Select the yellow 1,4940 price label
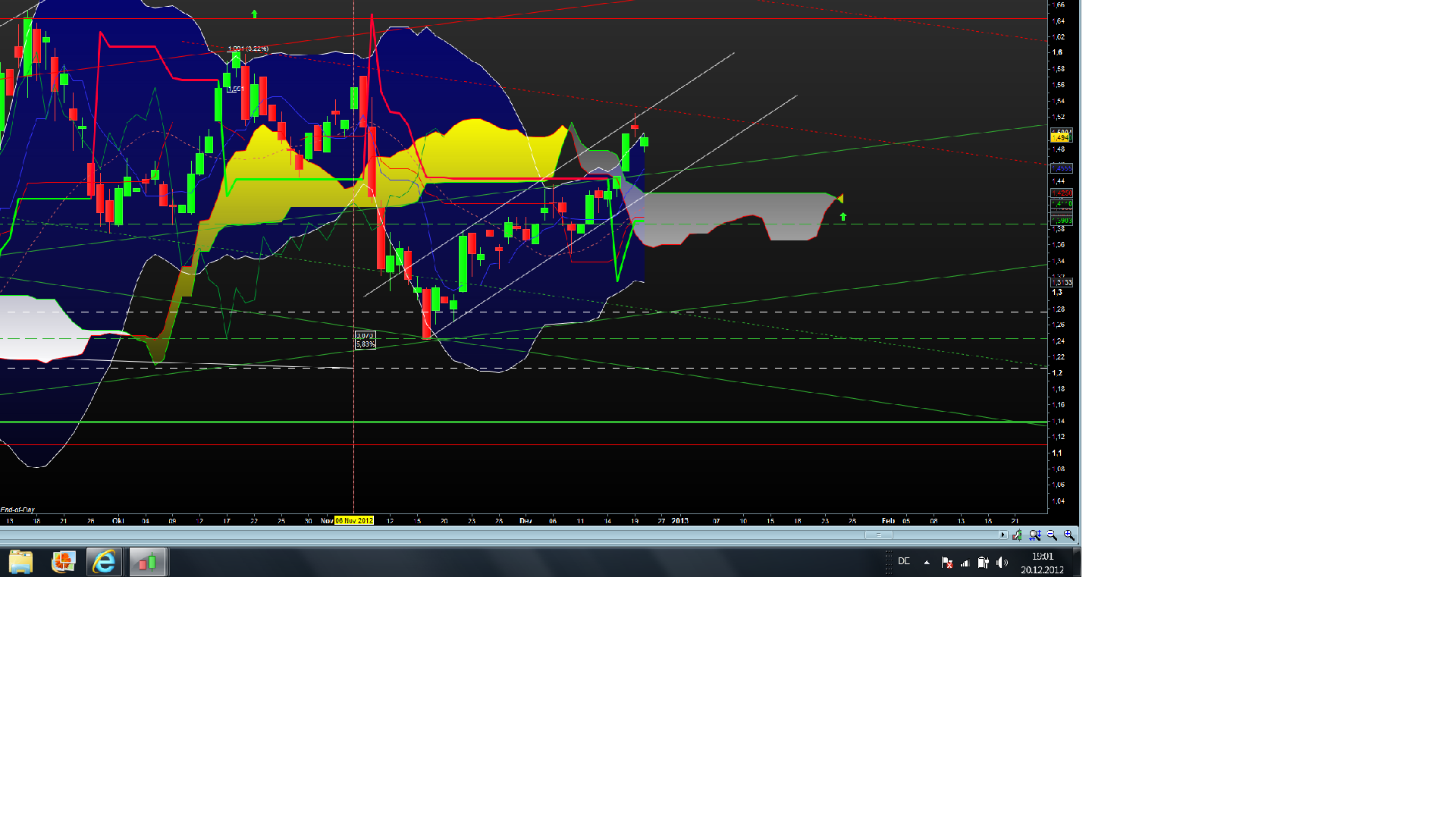 (x=1061, y=138)
